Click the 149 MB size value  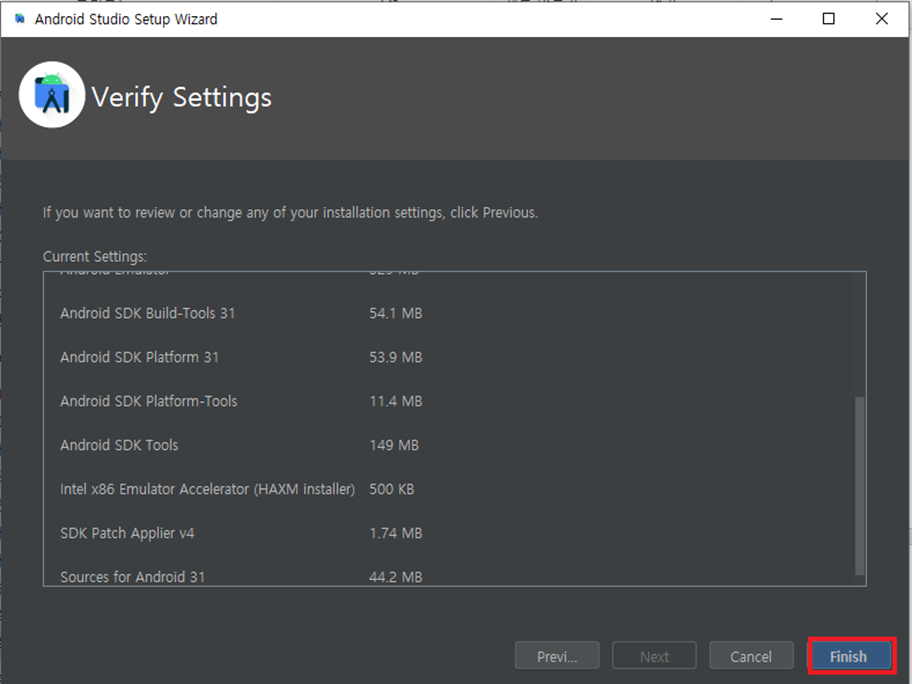[x=394, y=445]
